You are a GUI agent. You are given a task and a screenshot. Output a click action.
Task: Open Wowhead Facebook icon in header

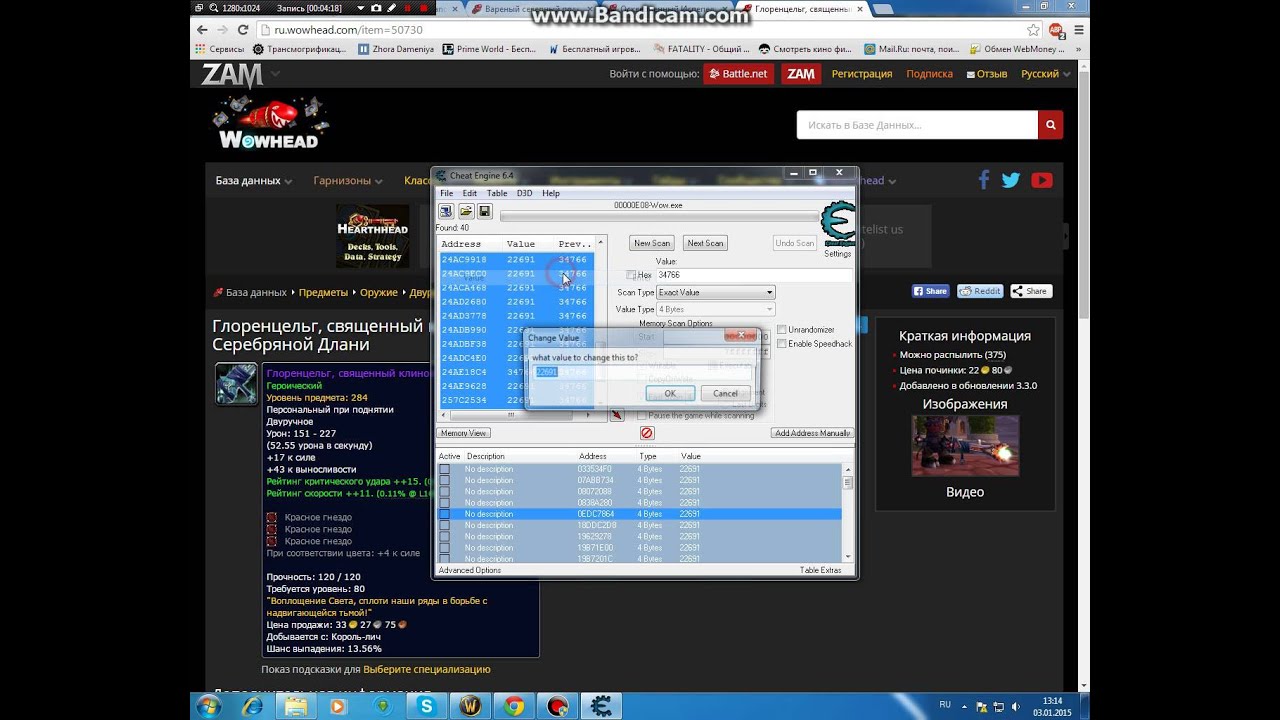[x=984, y=180]
